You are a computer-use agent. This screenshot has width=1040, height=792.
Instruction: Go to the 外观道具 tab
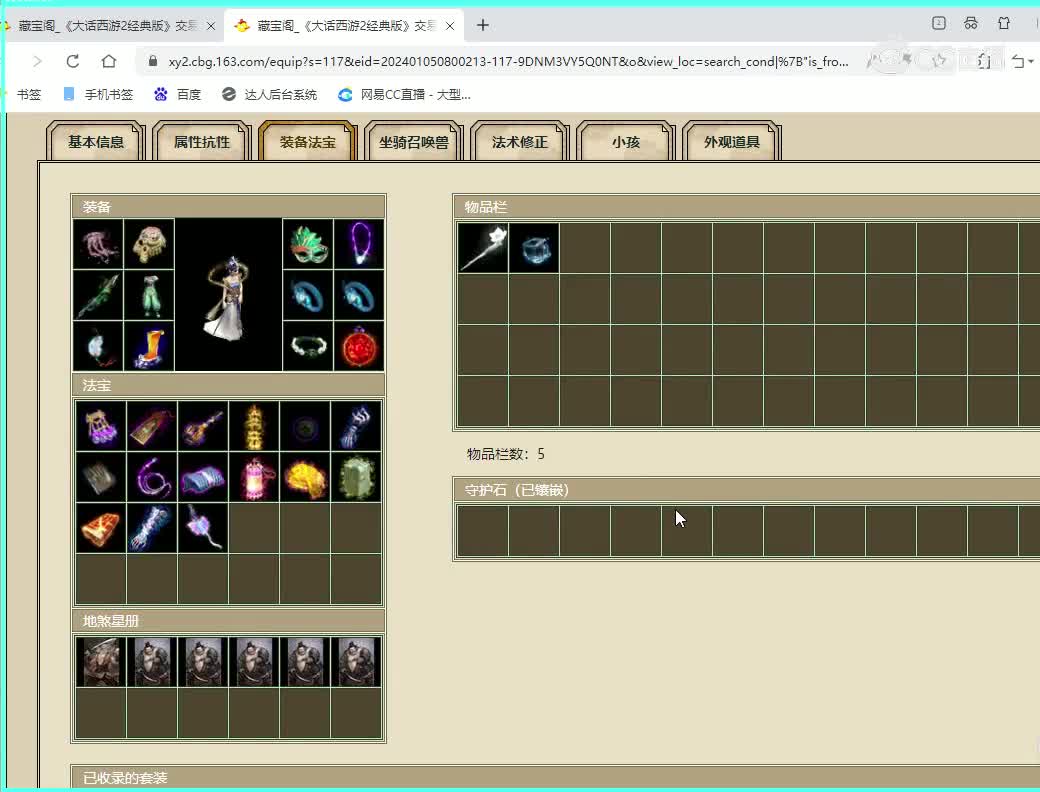click(x=732, y=141)
